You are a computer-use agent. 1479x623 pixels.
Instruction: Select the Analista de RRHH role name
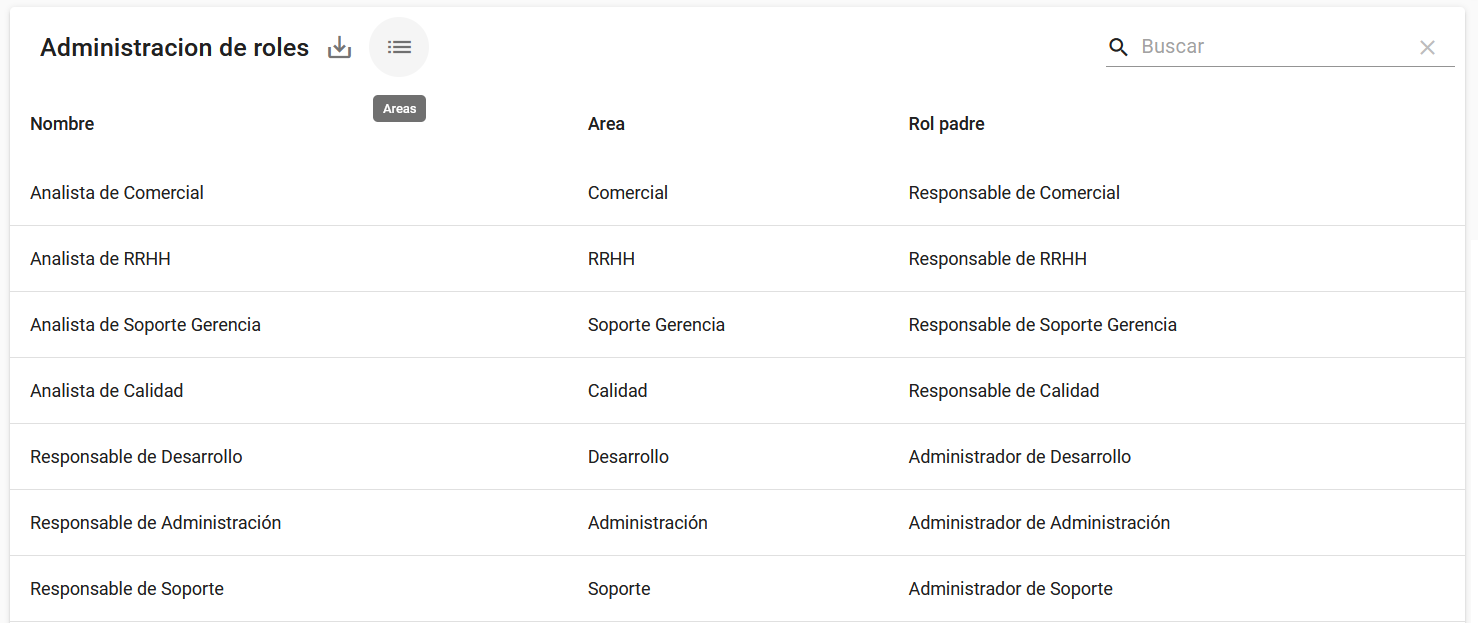[x=100, y=259]
